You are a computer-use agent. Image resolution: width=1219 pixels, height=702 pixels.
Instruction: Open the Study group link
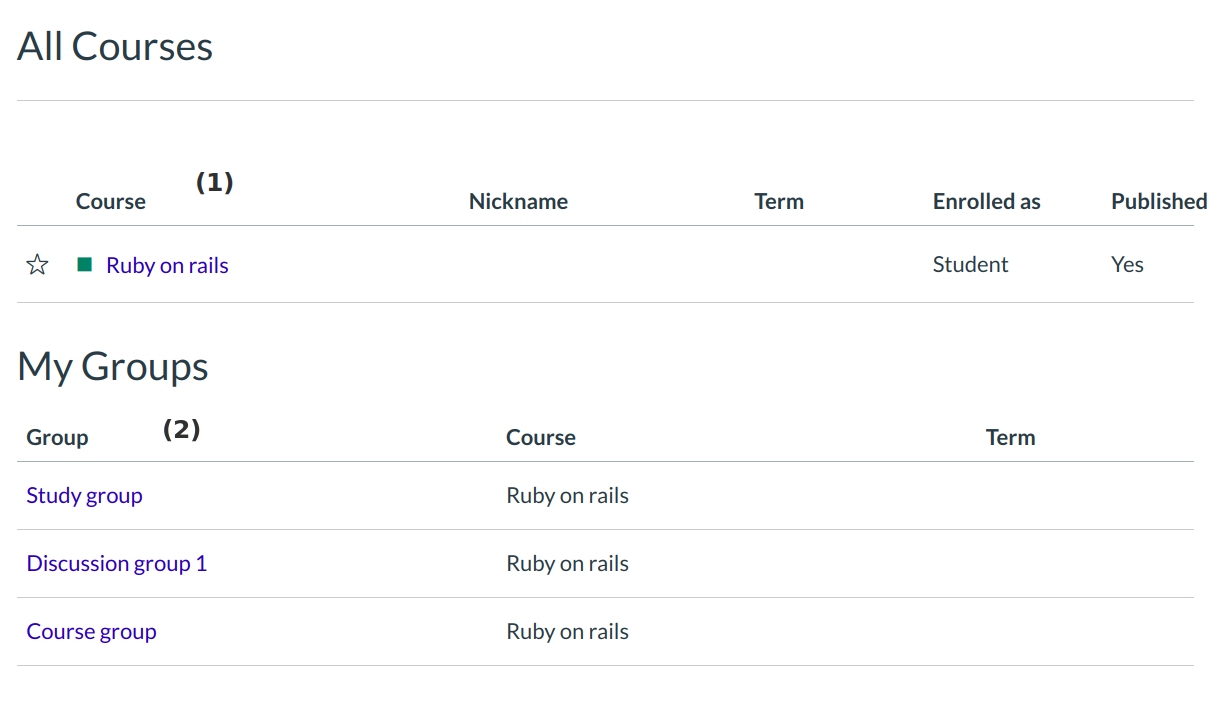click(84, 495)
